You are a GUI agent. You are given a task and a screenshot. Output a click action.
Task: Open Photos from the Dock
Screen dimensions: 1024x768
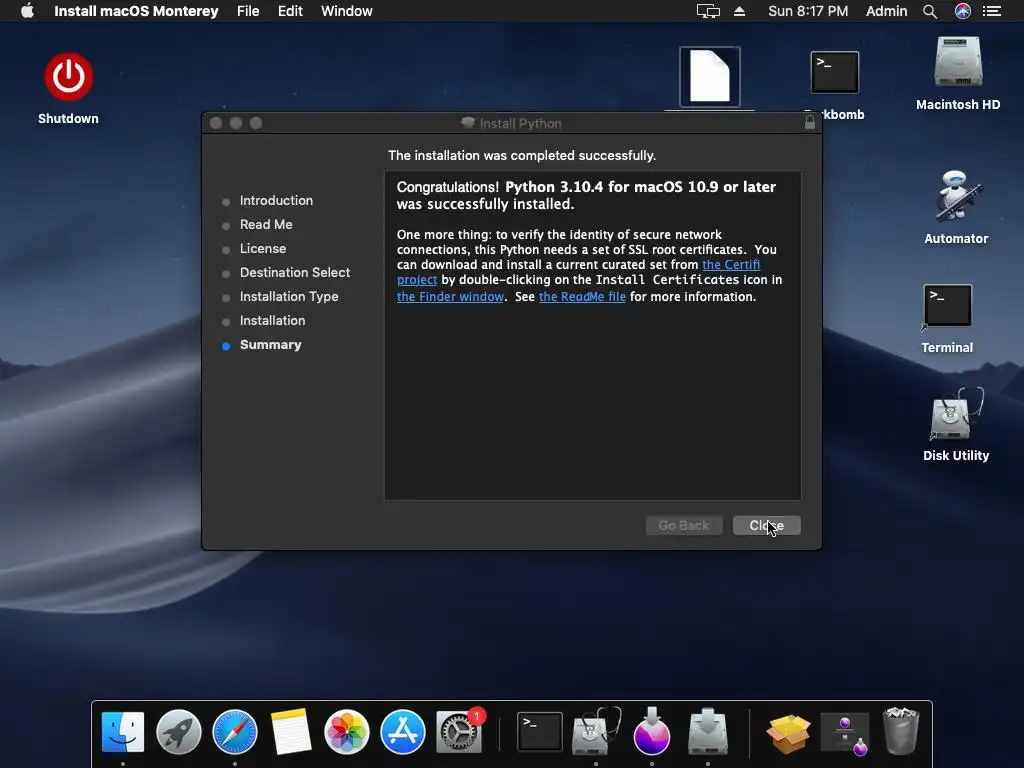(x=347, y=732)
